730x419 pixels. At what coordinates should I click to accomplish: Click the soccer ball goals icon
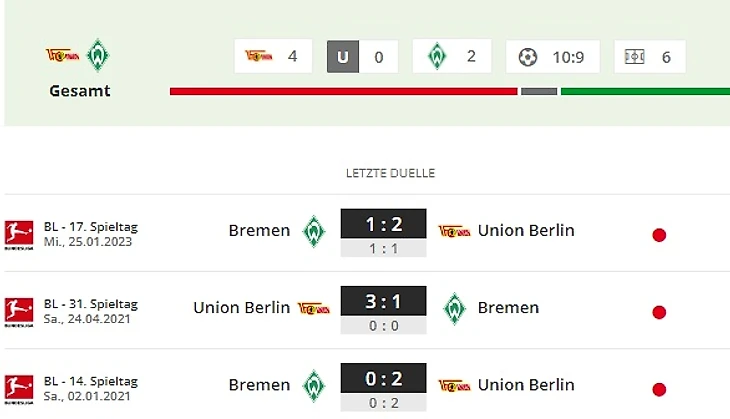coord(528,57)
